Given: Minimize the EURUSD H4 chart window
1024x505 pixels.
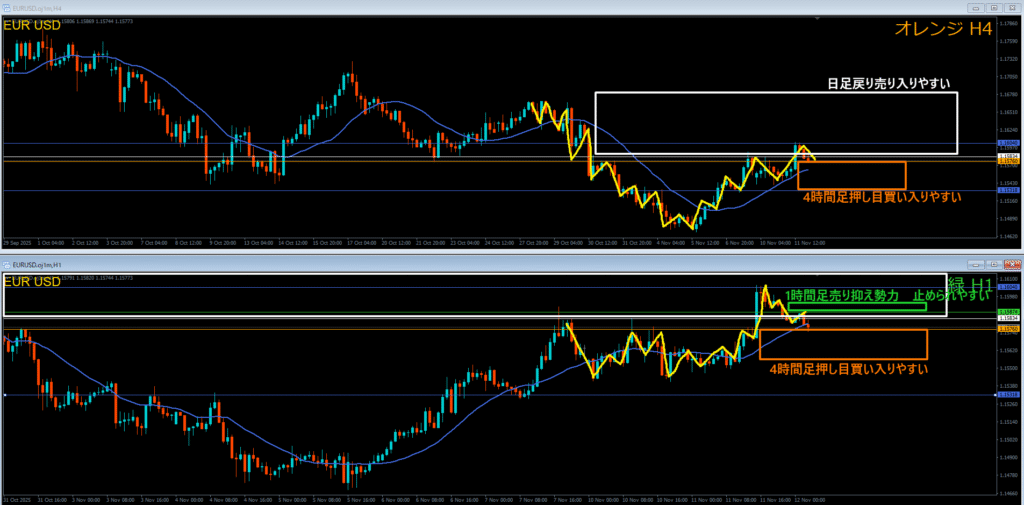Looking at the screenshot, I should (976, 8).
